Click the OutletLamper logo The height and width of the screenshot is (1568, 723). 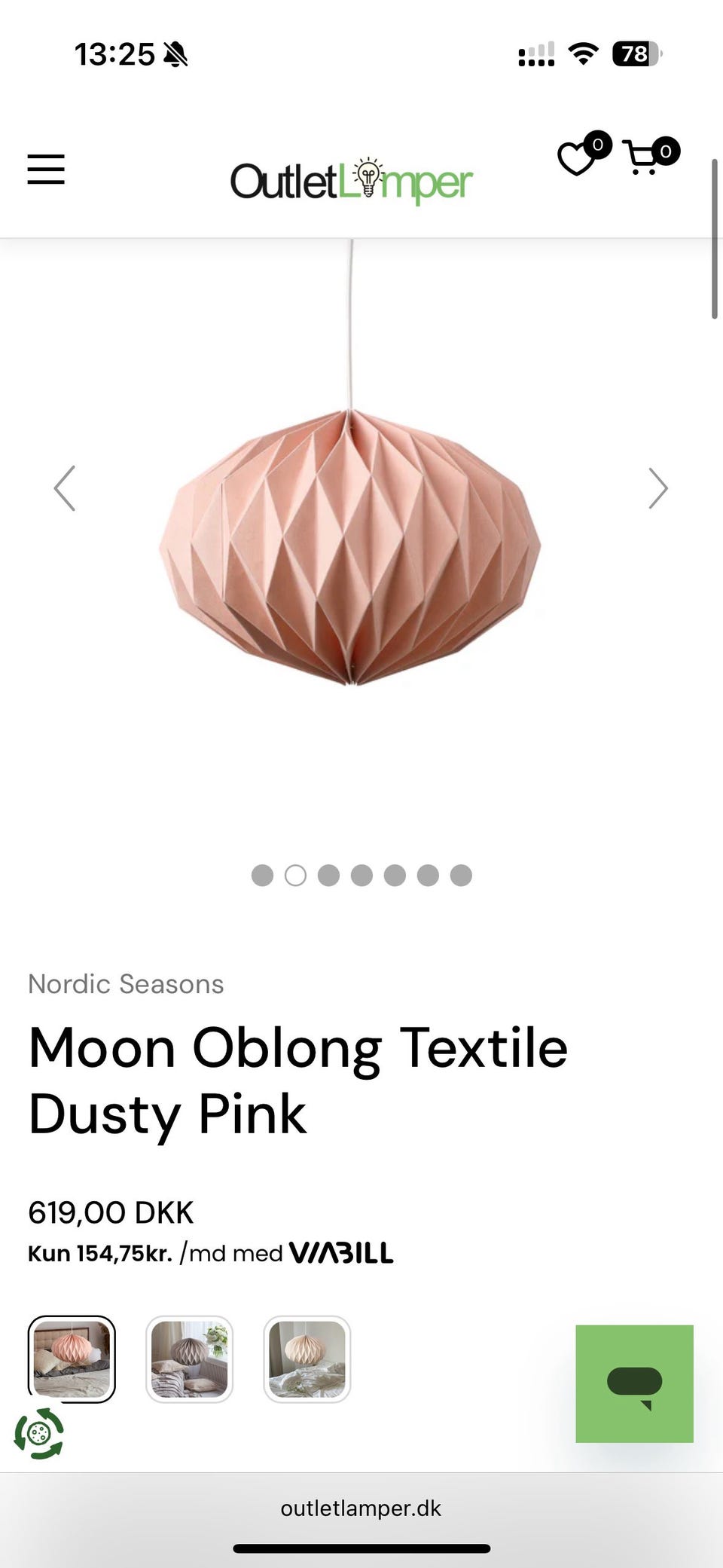coord(351,182)
